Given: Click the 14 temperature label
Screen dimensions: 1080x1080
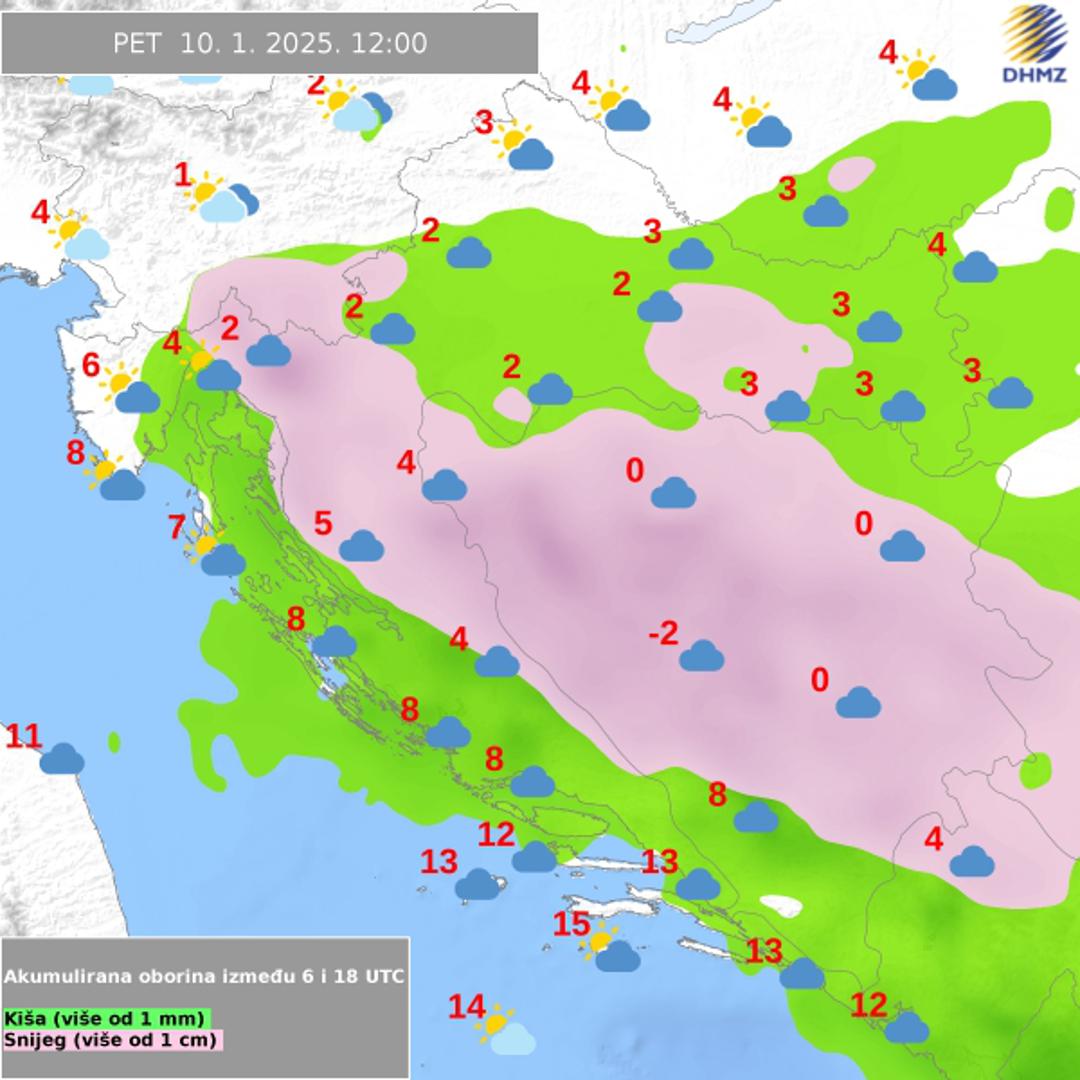Looking at the screenshot, I should (466, 1007).
